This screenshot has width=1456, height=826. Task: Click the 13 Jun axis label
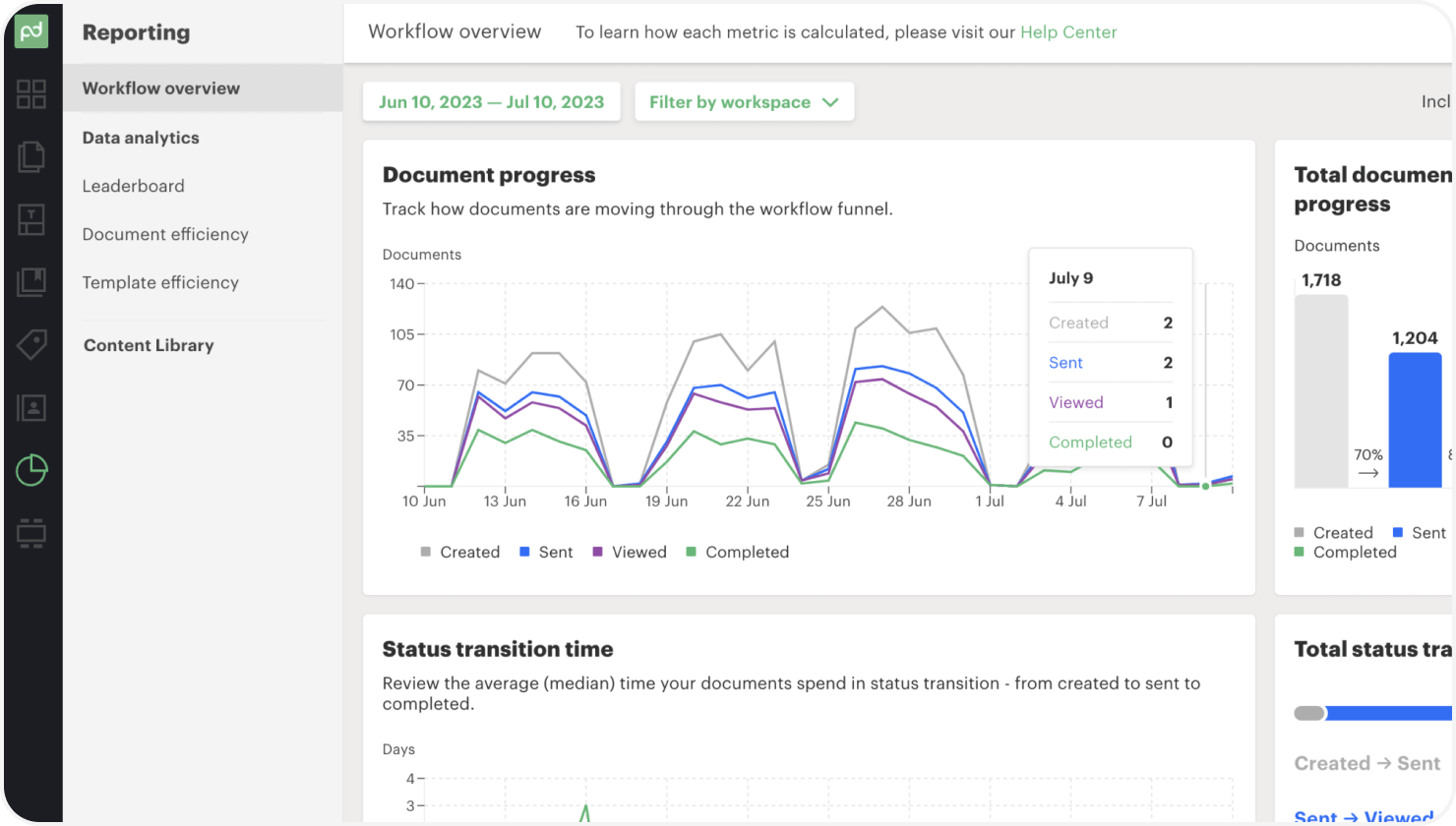[x=505, y=501]
